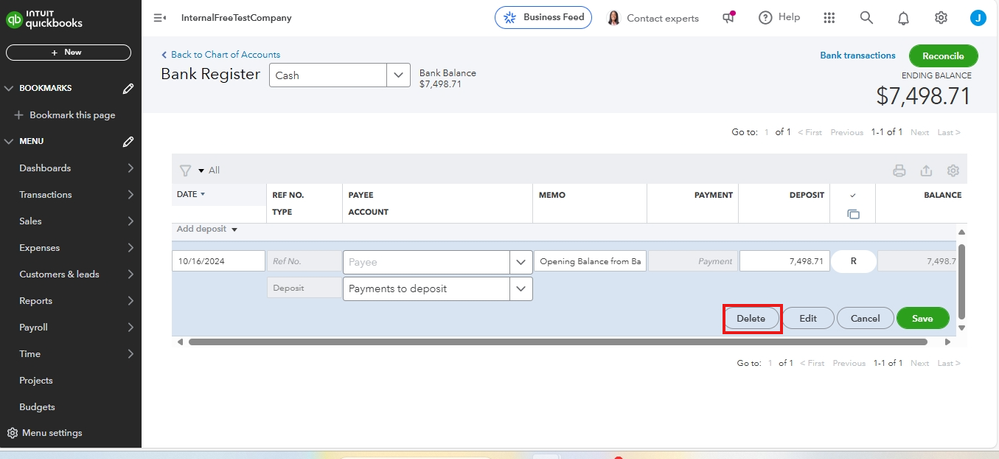Open the J user profile avatar
Image resolution: width=999 pixels, height=459 pixels.
[978, 18]
